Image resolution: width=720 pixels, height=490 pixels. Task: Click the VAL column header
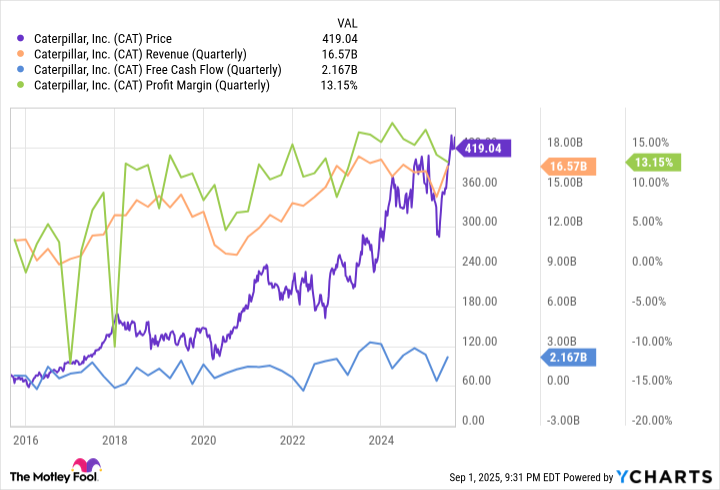(347, 23)
